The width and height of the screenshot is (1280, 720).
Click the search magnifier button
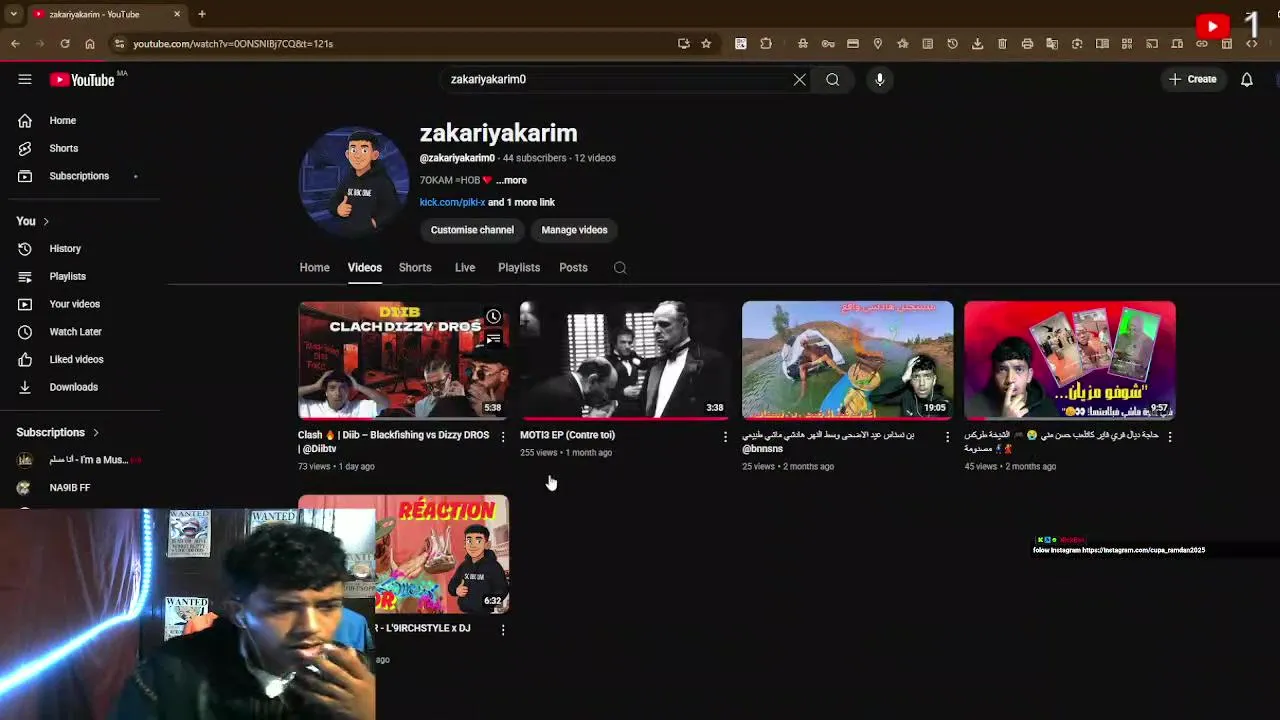(x=832, y=79)
